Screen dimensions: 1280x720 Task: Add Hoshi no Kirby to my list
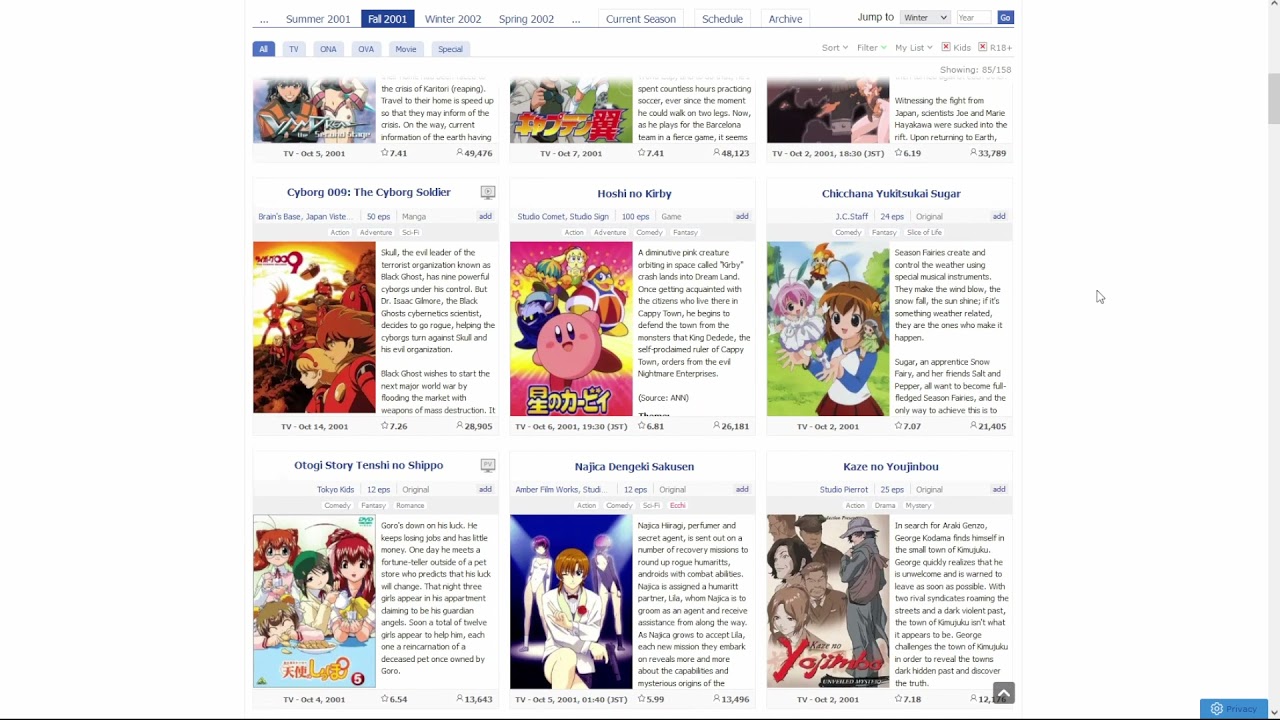coord(742,216)
